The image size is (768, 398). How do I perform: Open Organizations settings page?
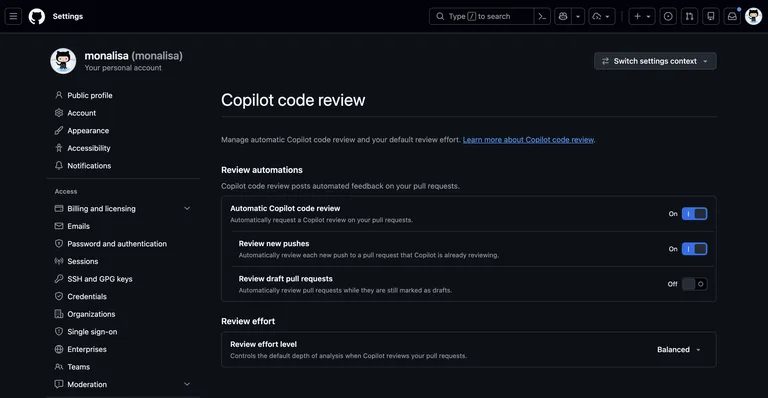point(91,314)
